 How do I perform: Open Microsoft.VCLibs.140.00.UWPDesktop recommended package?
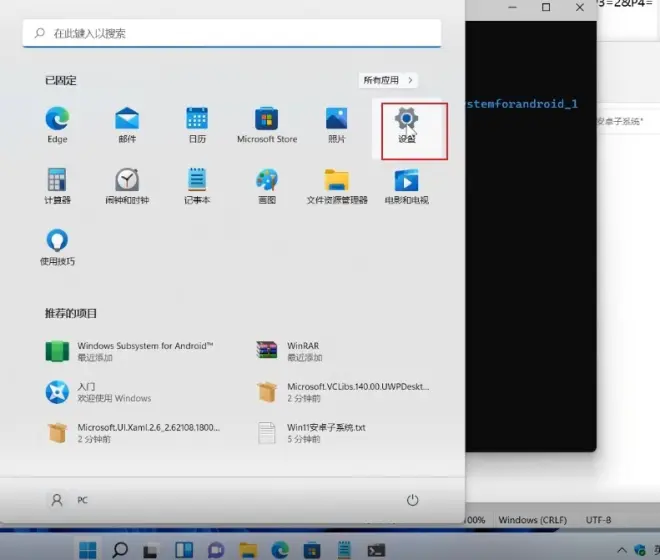(343, 392)
